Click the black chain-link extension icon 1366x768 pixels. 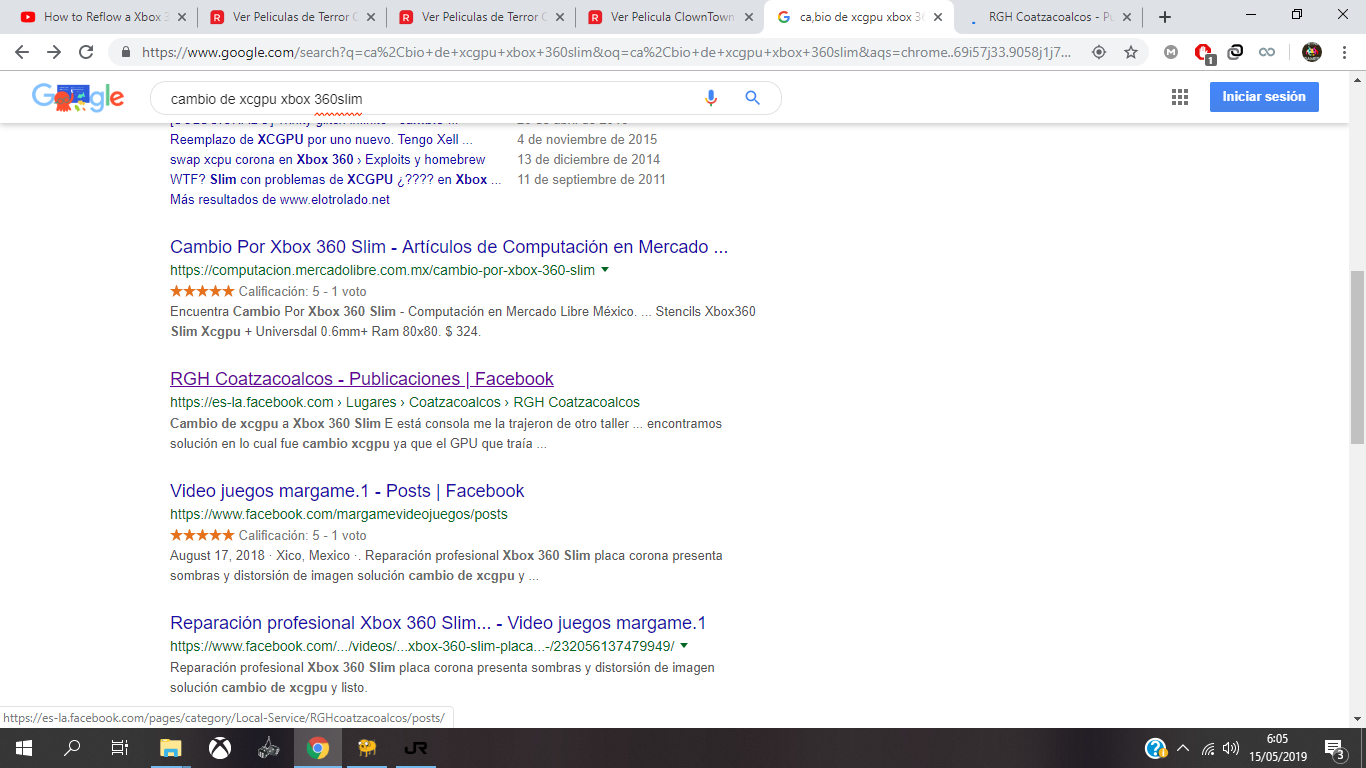[1235, 52]
